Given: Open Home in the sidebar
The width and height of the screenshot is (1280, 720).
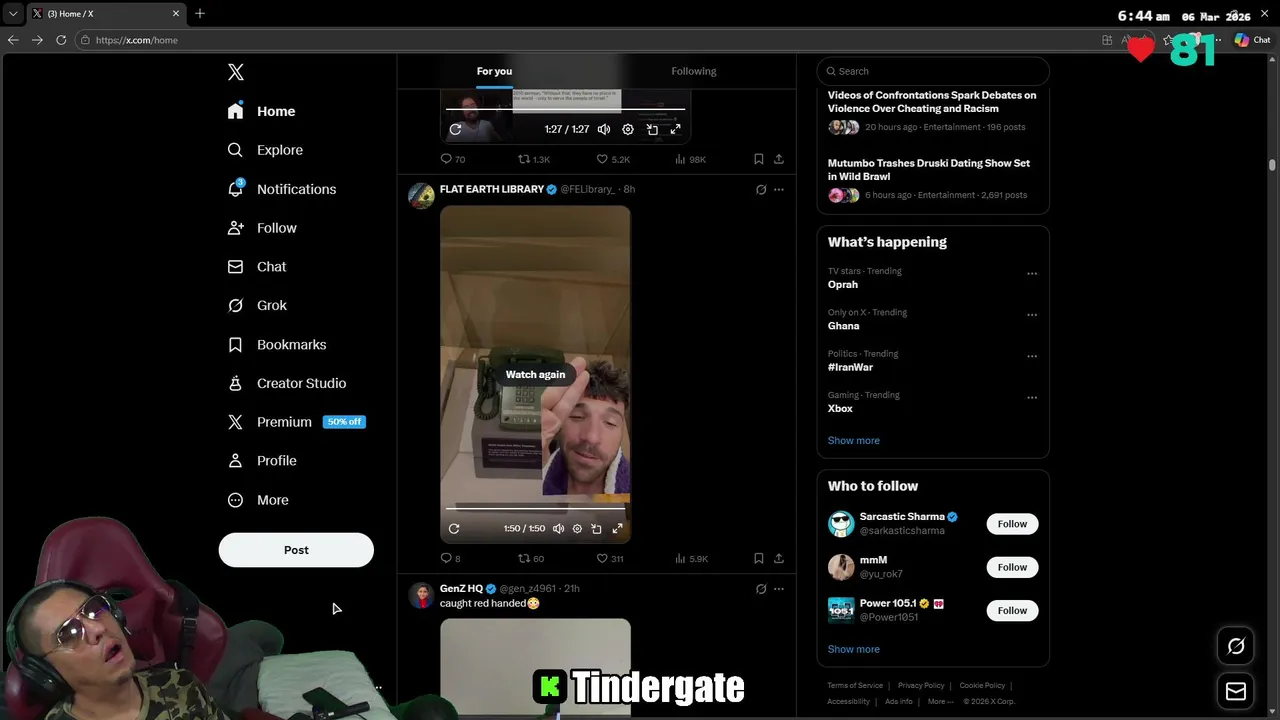Looking at the screenshot, I should point(261,111).
